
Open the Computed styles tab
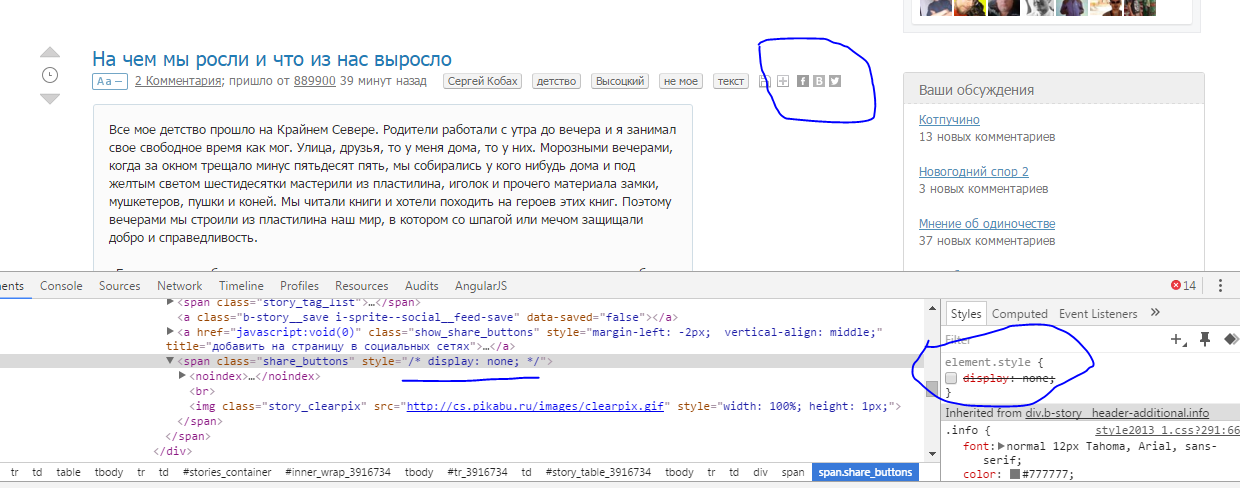coord(1019,313)
